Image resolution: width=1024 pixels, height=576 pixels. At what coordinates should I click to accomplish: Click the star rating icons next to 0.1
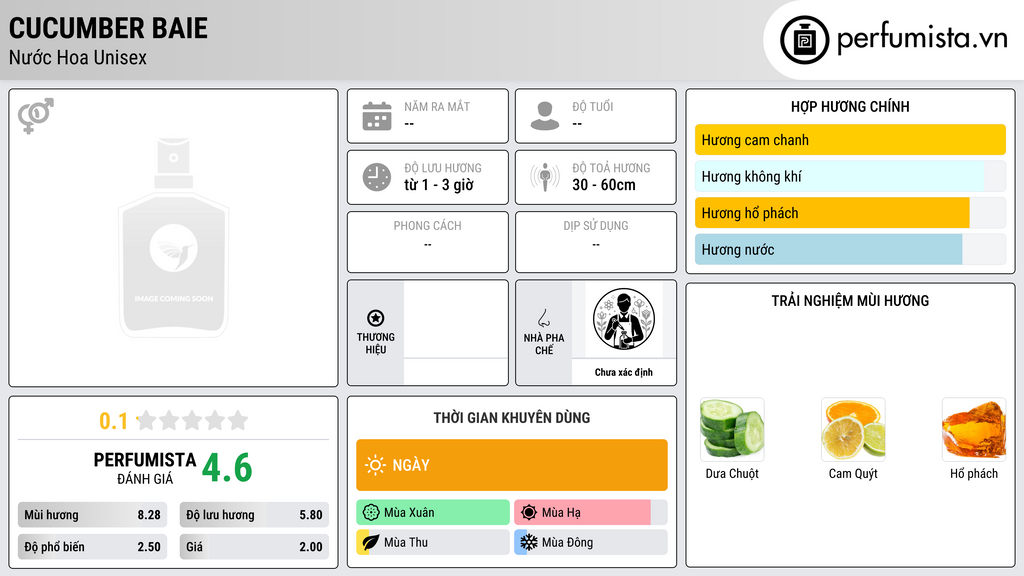pos(193,420)
